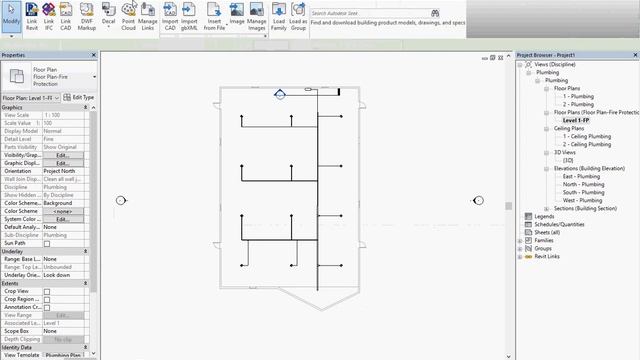Enable the Crop View checkbox
640x360 pixels.
tap(47, 292)
